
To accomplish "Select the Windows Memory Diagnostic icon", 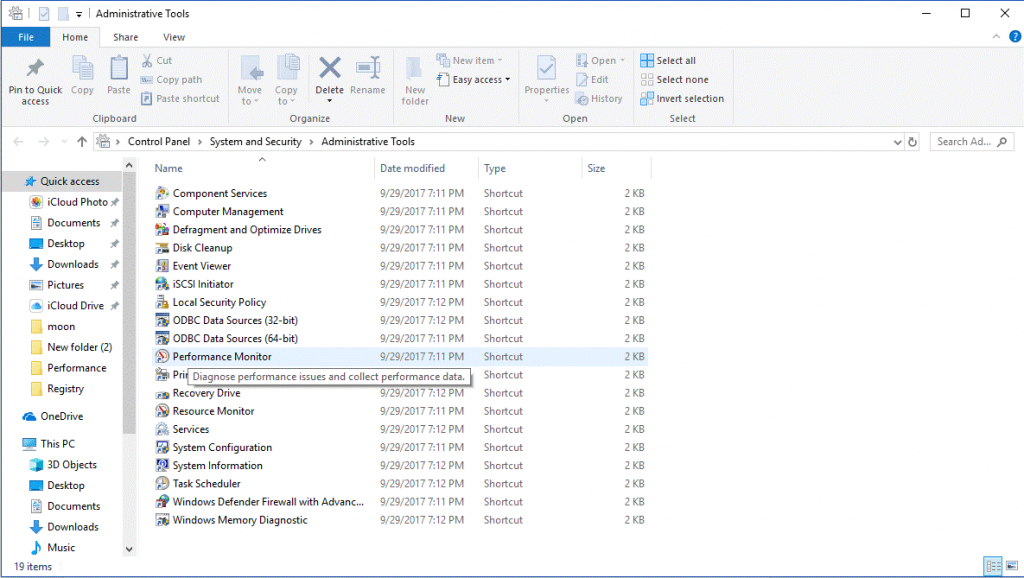I will pyautogui.click(x=162, y=520).
